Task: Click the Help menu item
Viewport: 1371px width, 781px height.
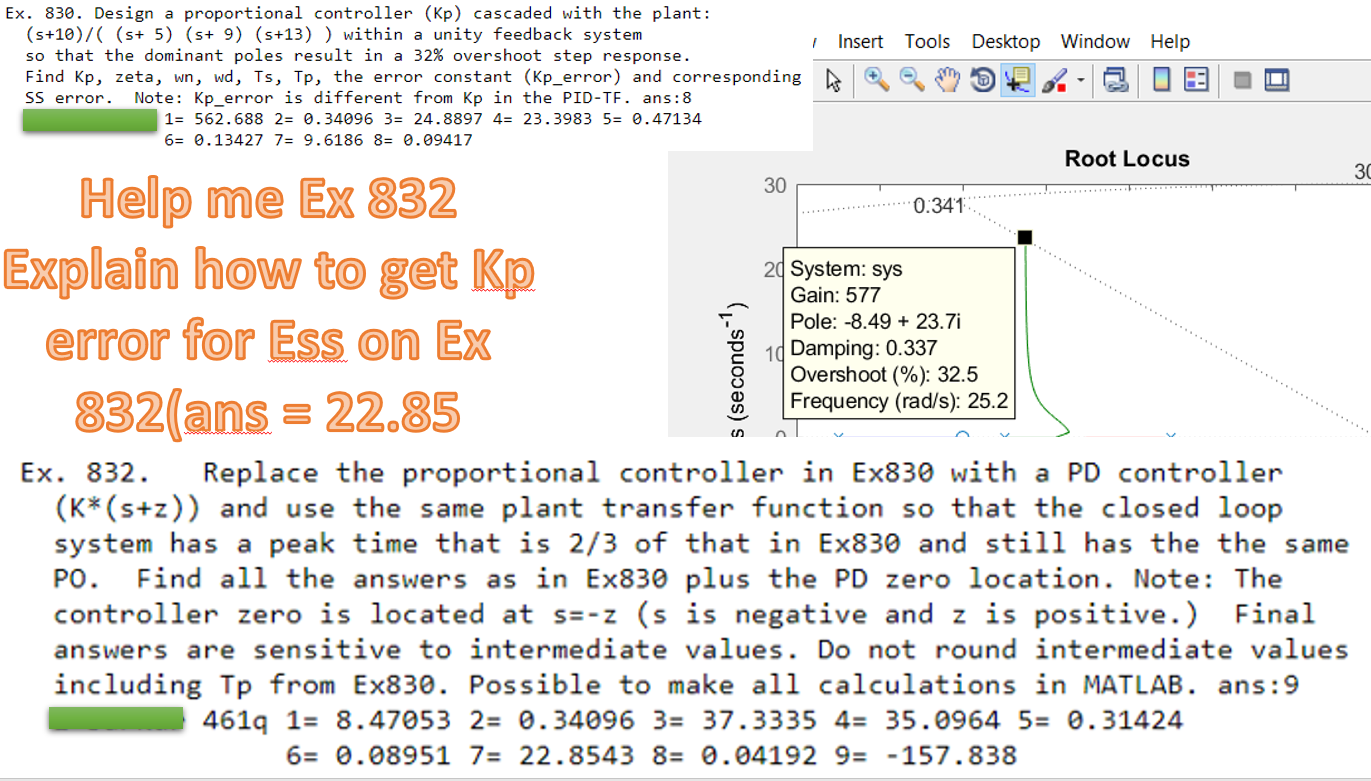Action: 1169,41
